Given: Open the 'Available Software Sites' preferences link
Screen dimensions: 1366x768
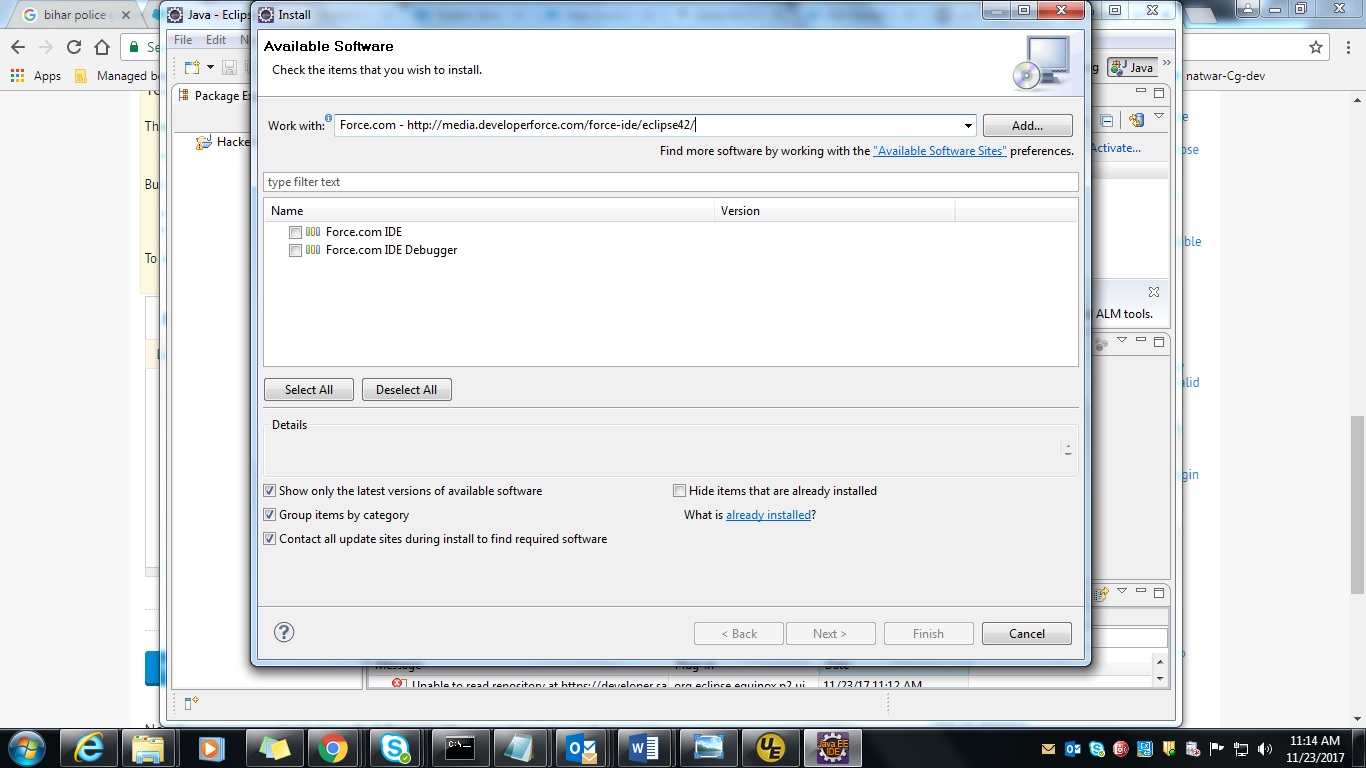Looking at the screenshot, I should click(x=938, y=150).
